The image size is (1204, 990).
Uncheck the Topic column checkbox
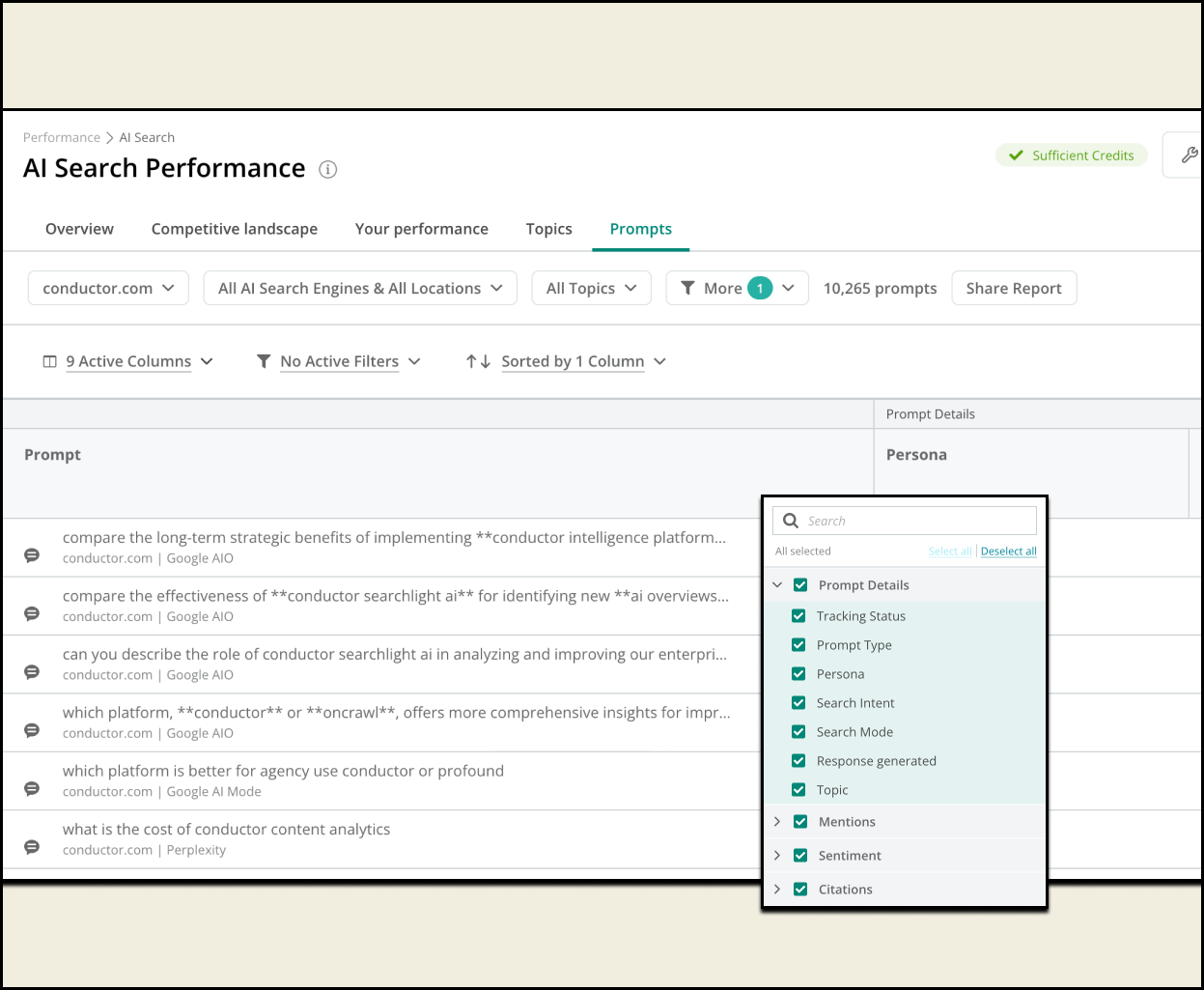798,790
